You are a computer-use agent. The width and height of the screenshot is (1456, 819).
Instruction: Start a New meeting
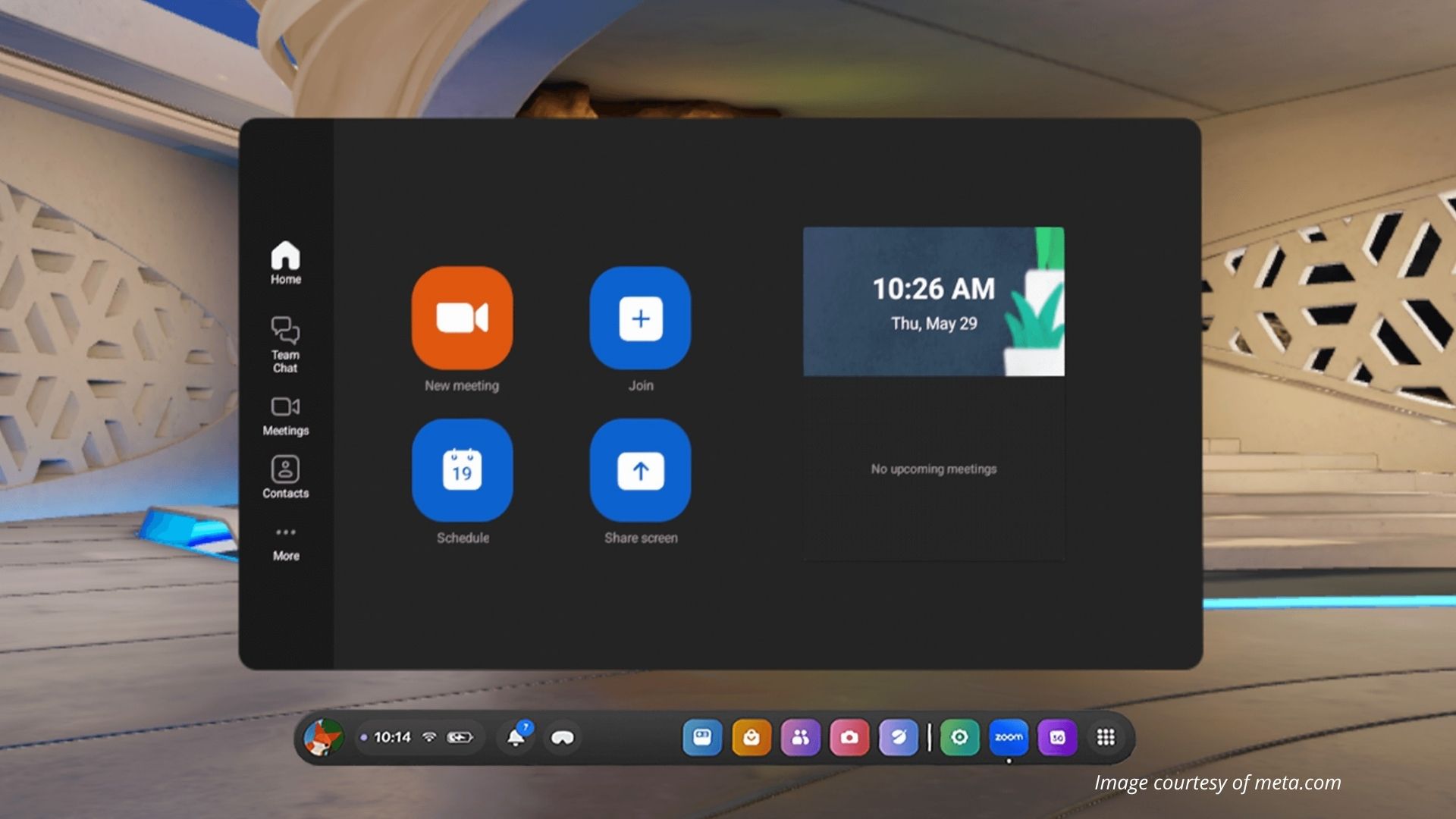462,318
